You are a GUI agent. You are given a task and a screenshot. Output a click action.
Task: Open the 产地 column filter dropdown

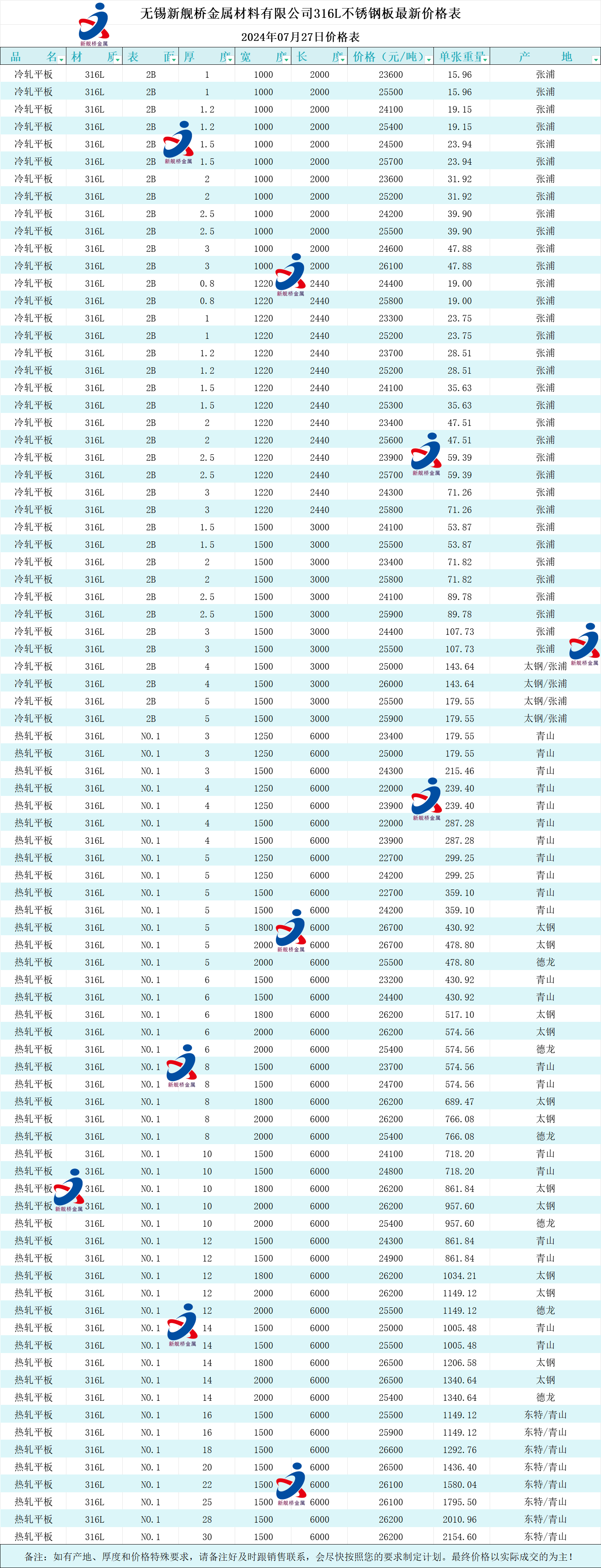click(x=595, y=59)
